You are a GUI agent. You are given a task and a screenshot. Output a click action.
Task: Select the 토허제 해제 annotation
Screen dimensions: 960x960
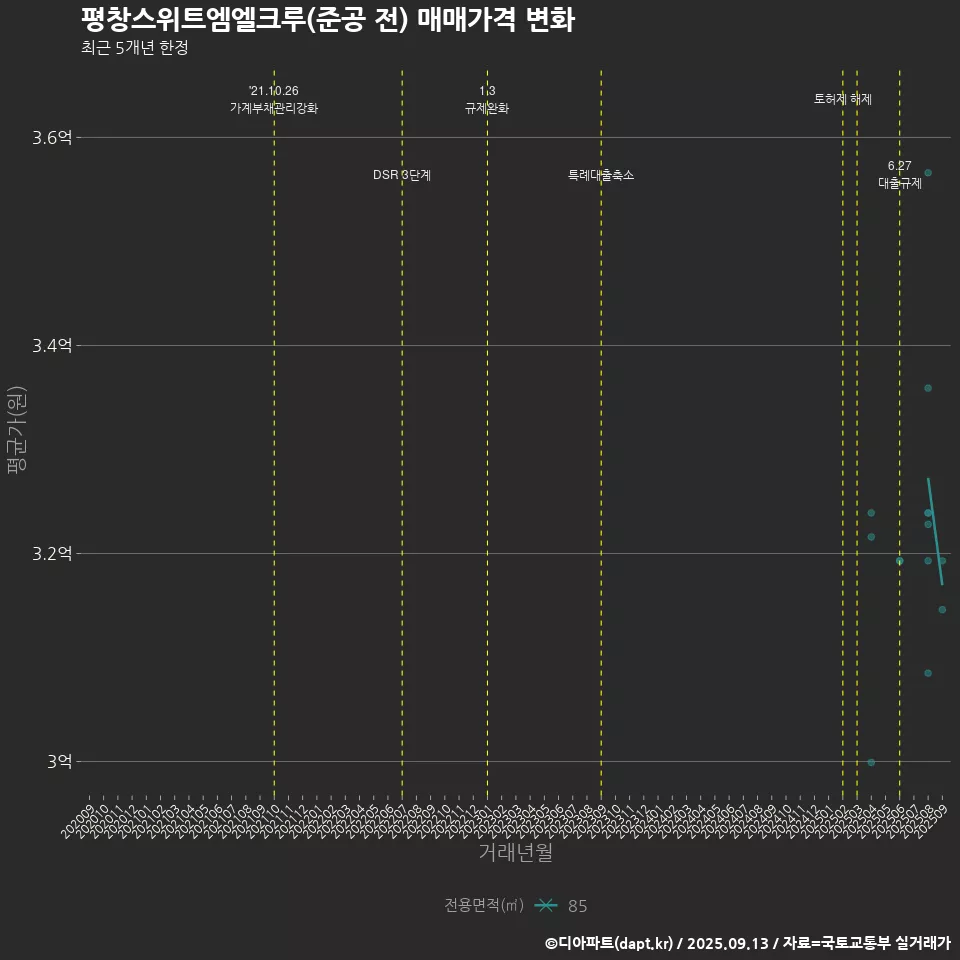click(x=843, y=99)
